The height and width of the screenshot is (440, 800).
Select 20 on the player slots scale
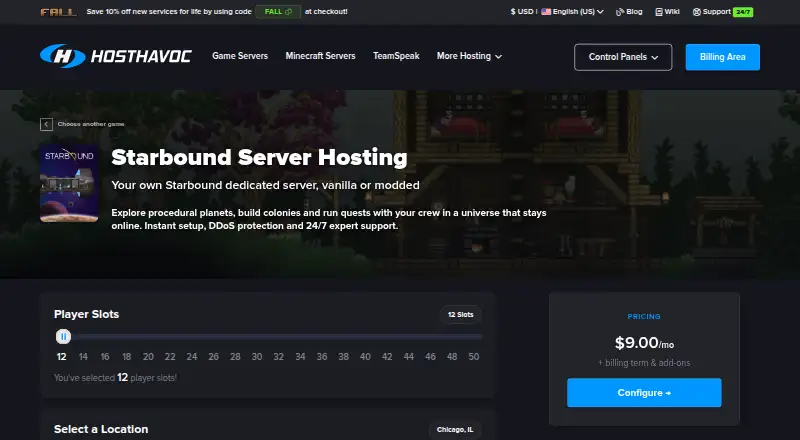click(148, 357)
